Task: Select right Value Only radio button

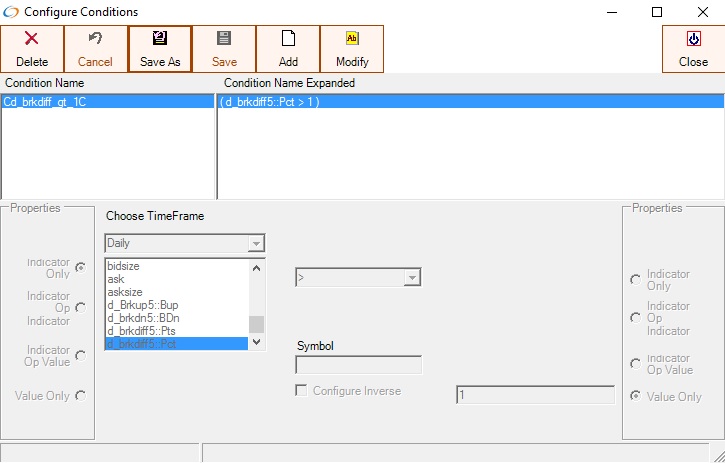Action: click(636, 397)
